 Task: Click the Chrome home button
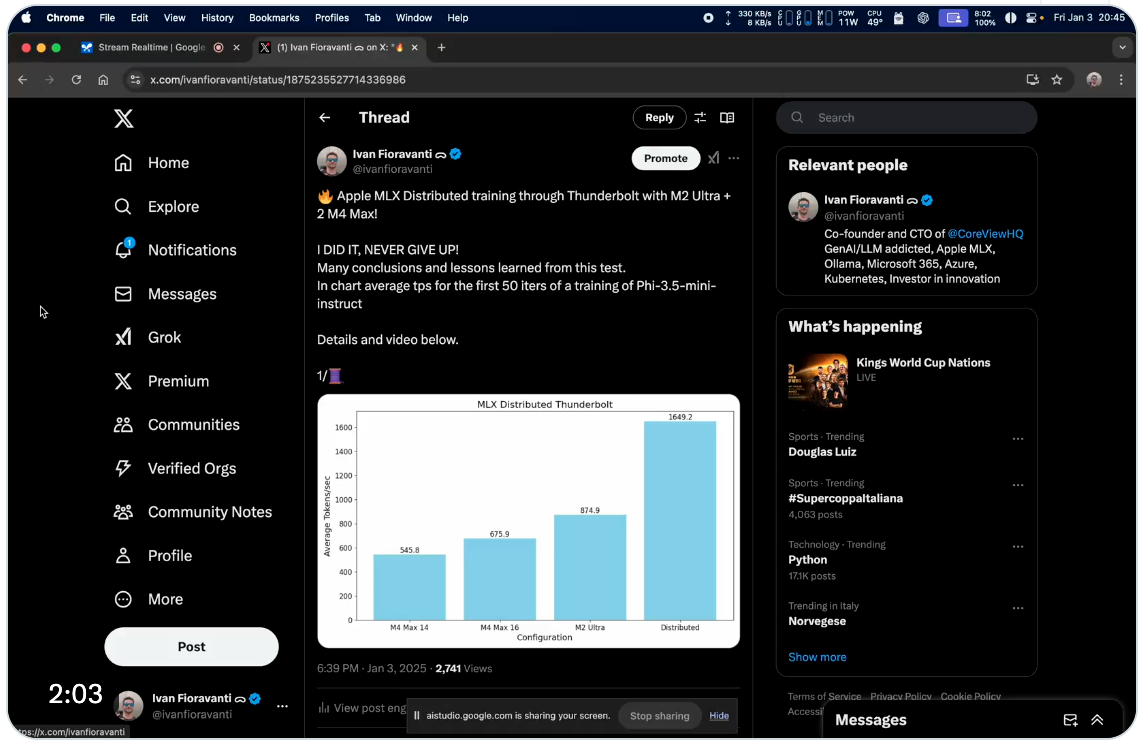click(x=103, y=80)
